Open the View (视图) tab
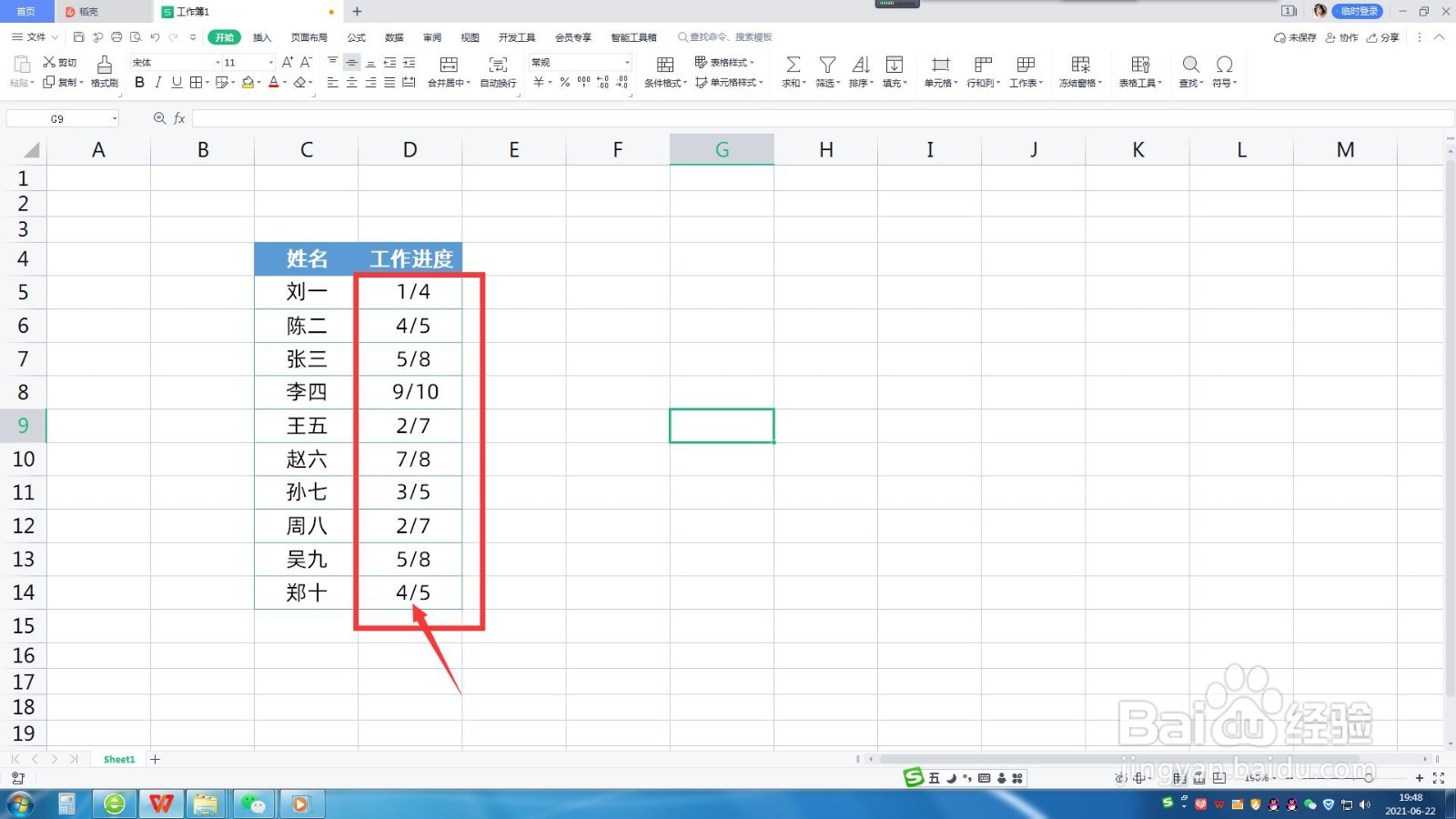The image size is (1456, 819). coord(470,37)
